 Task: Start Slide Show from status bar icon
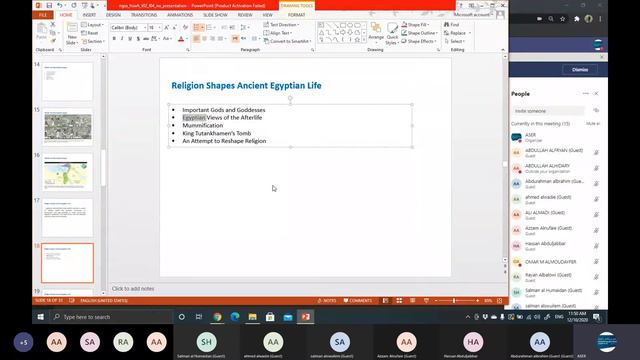coord(426,300)
